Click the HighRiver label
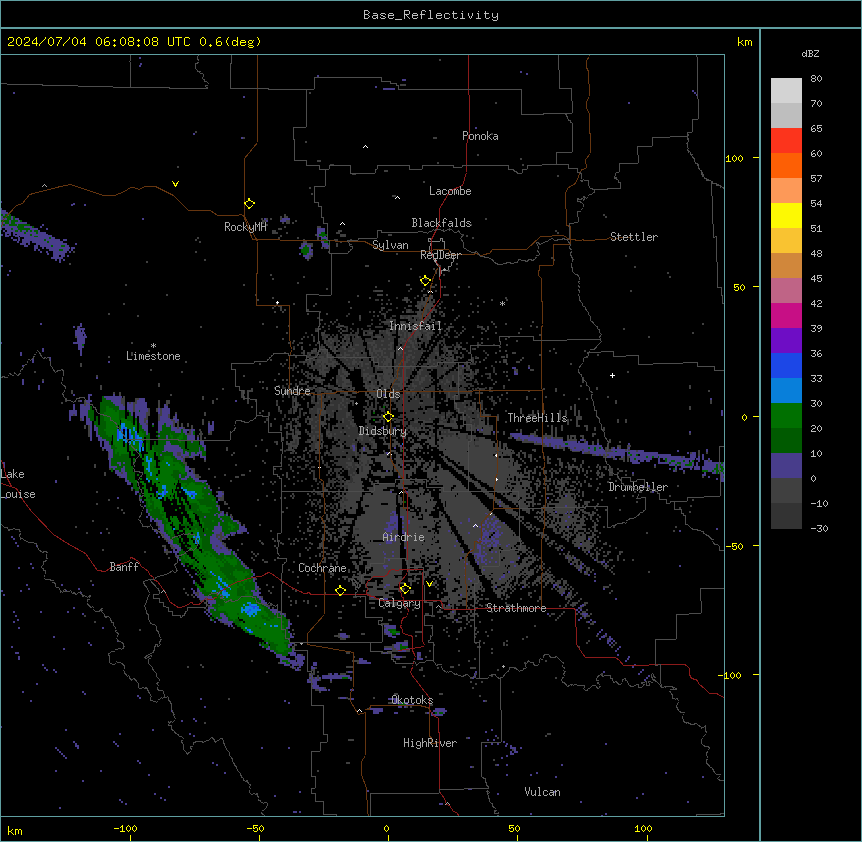The image size is (862, 842). (x=430, y=743)
